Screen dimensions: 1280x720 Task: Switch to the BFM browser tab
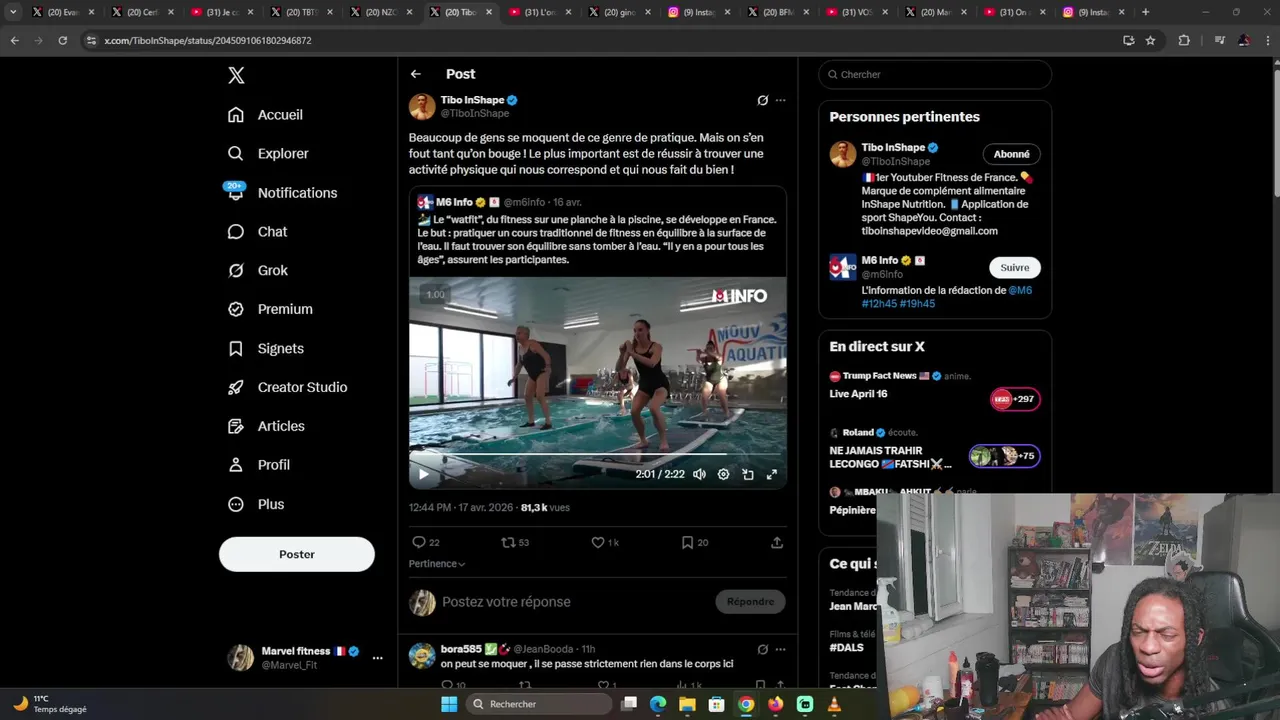[777, 12]
